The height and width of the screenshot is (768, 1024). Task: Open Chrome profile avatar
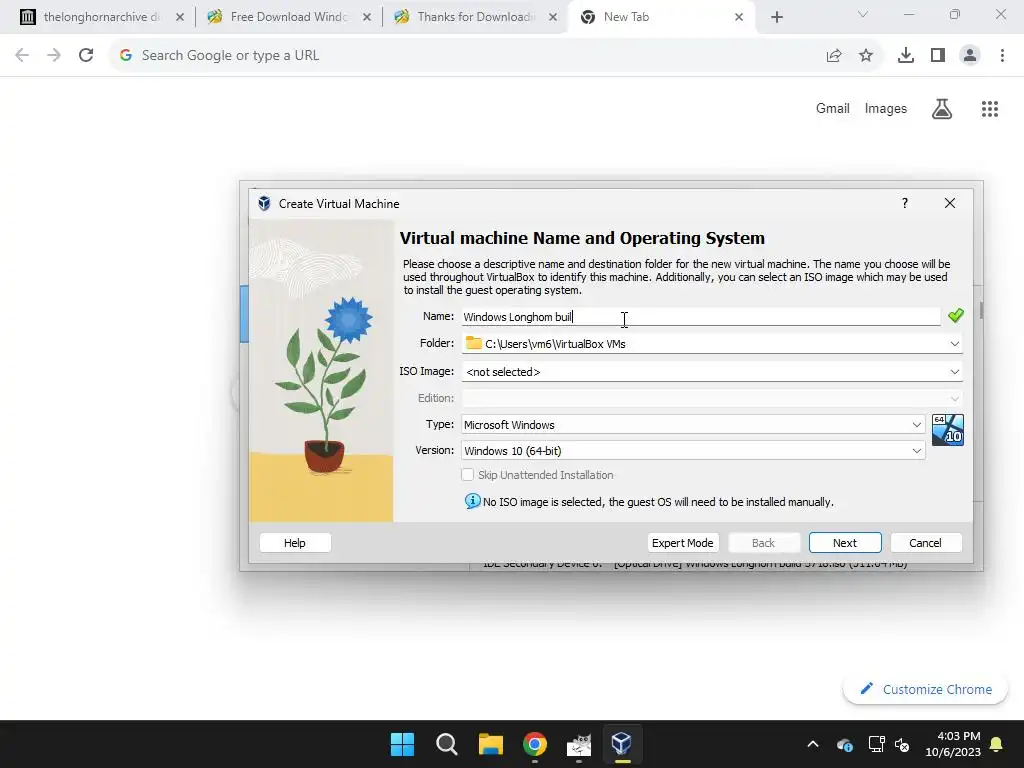(970, 56)
